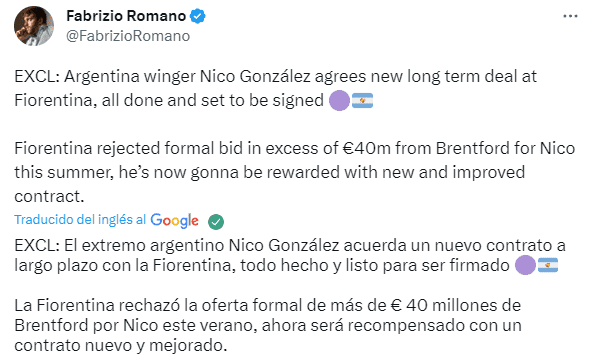Click the '€40m' amount in English text
Screen dimensions: 592x363
point(366,148)
